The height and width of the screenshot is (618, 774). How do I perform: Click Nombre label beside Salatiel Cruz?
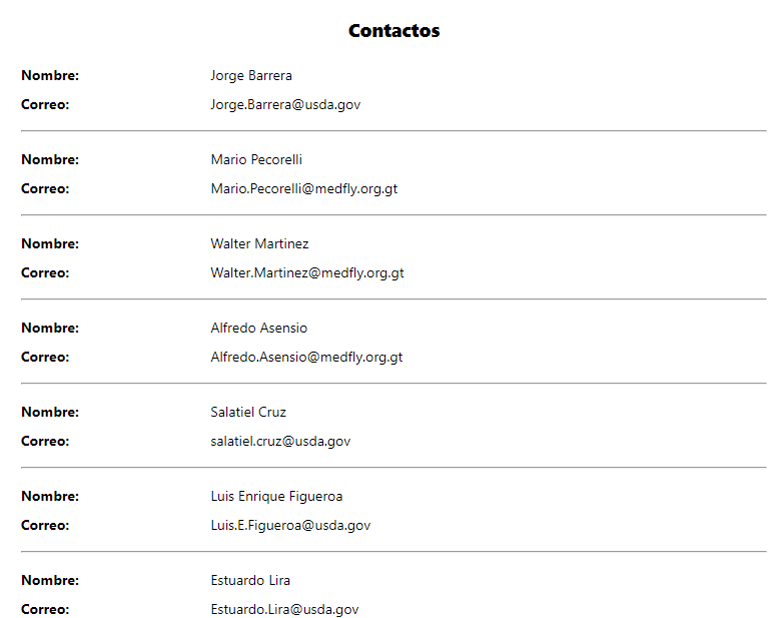[x=50, y=412]
